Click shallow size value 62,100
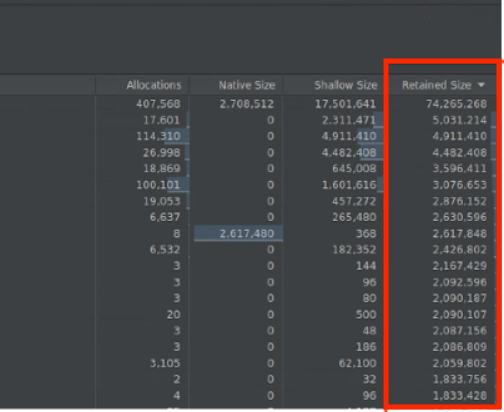This screenshot has width=504, height=412. [357, 363]
